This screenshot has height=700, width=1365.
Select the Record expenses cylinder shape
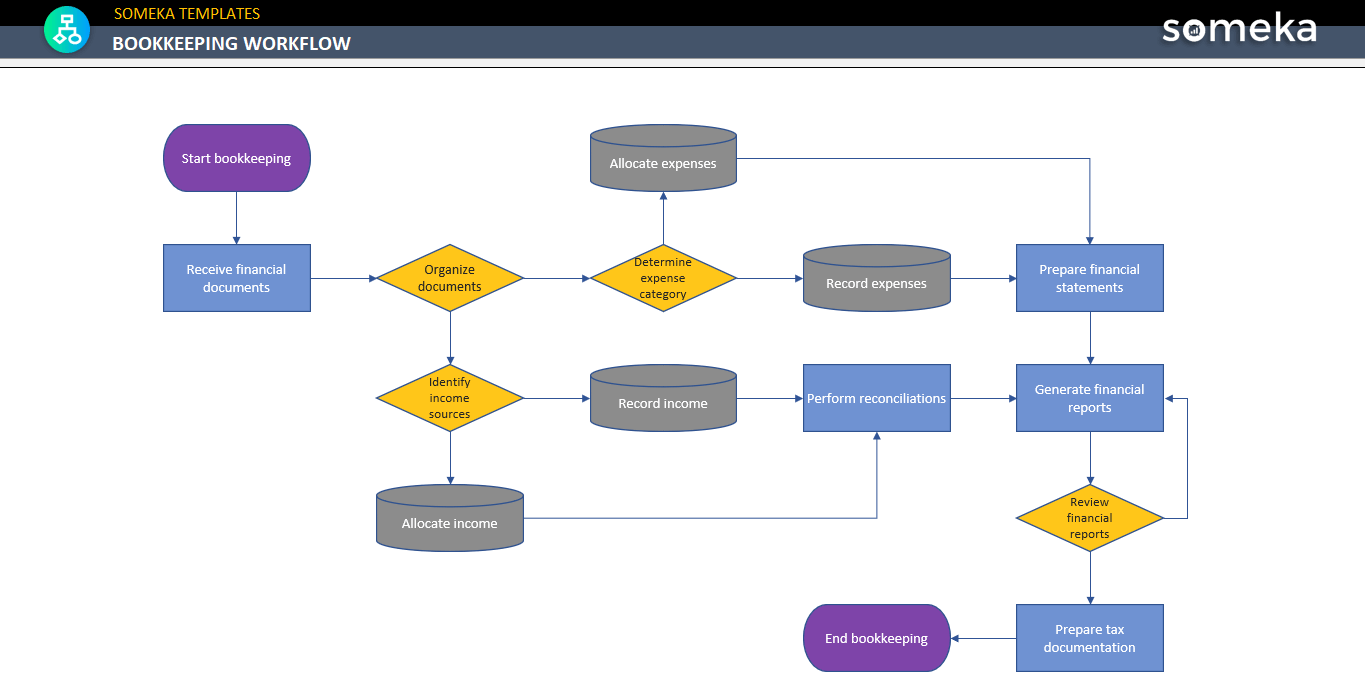coord(876,282)
